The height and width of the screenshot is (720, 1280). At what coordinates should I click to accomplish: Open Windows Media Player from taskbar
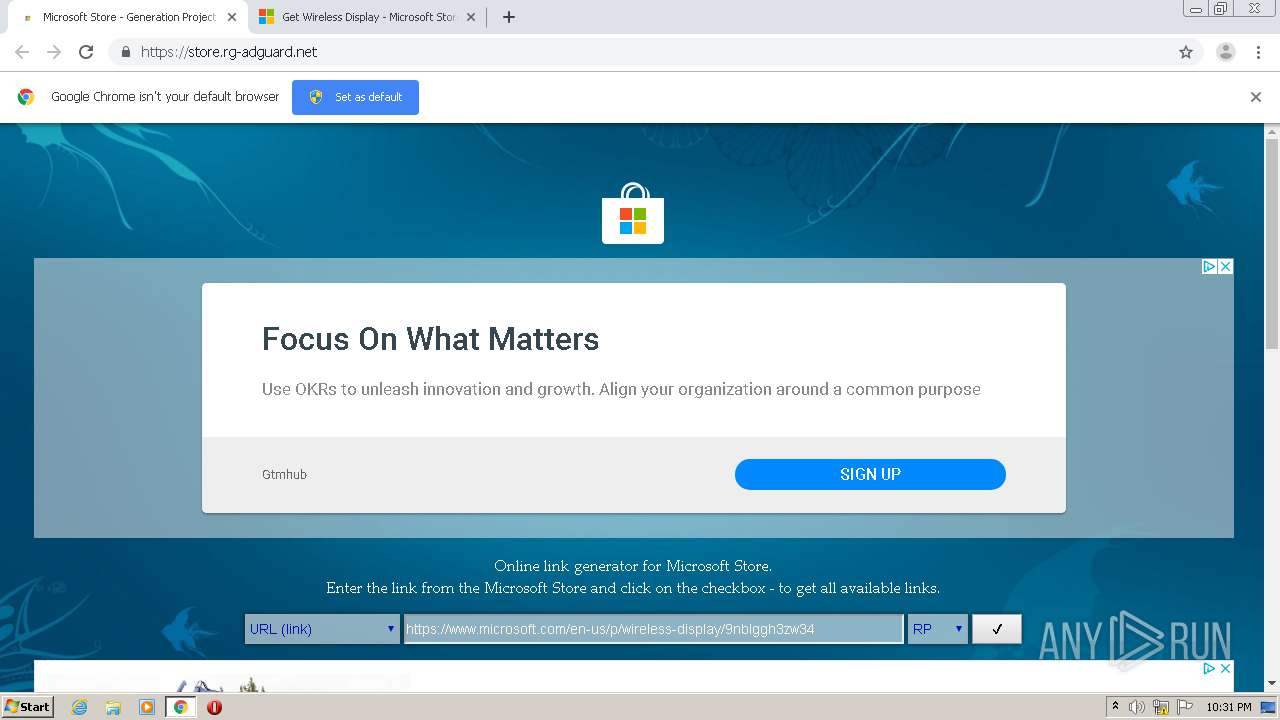[146, 707]
